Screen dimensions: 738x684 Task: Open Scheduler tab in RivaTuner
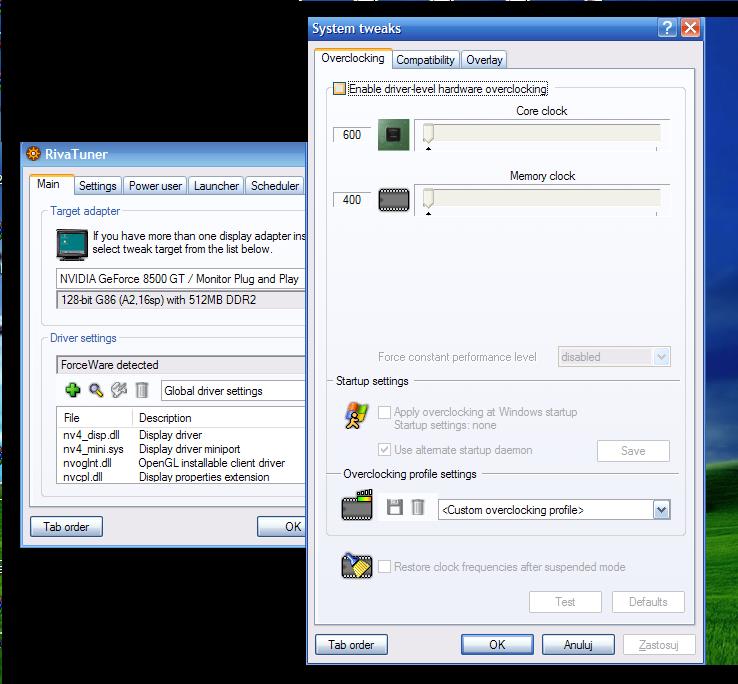(275, 186)
